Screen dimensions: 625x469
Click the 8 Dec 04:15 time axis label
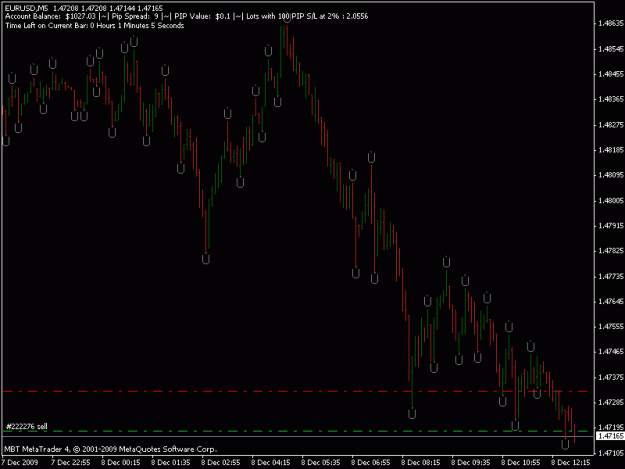pos(271,463)
